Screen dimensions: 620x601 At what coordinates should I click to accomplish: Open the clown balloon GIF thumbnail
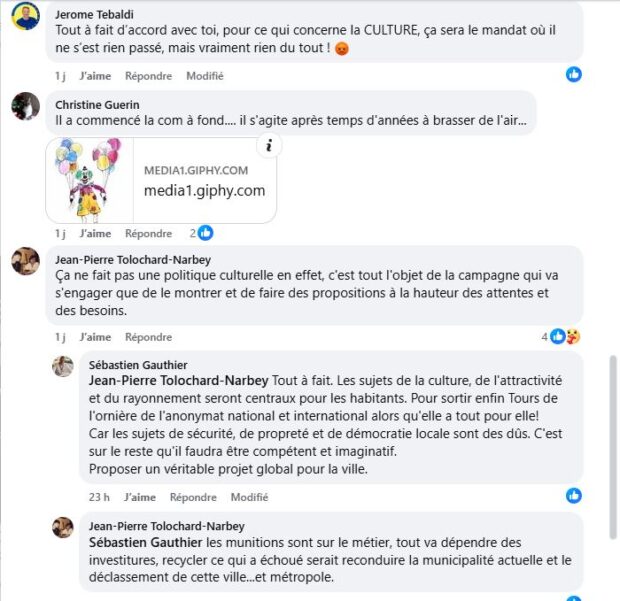90,180
